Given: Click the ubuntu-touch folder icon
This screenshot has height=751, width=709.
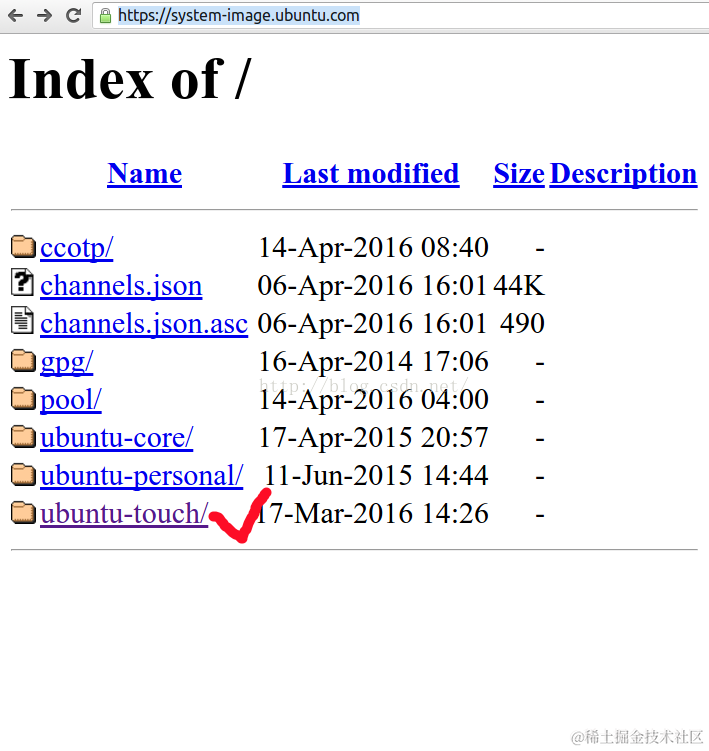Looking at the screenshot, I should tap(23, 512).
